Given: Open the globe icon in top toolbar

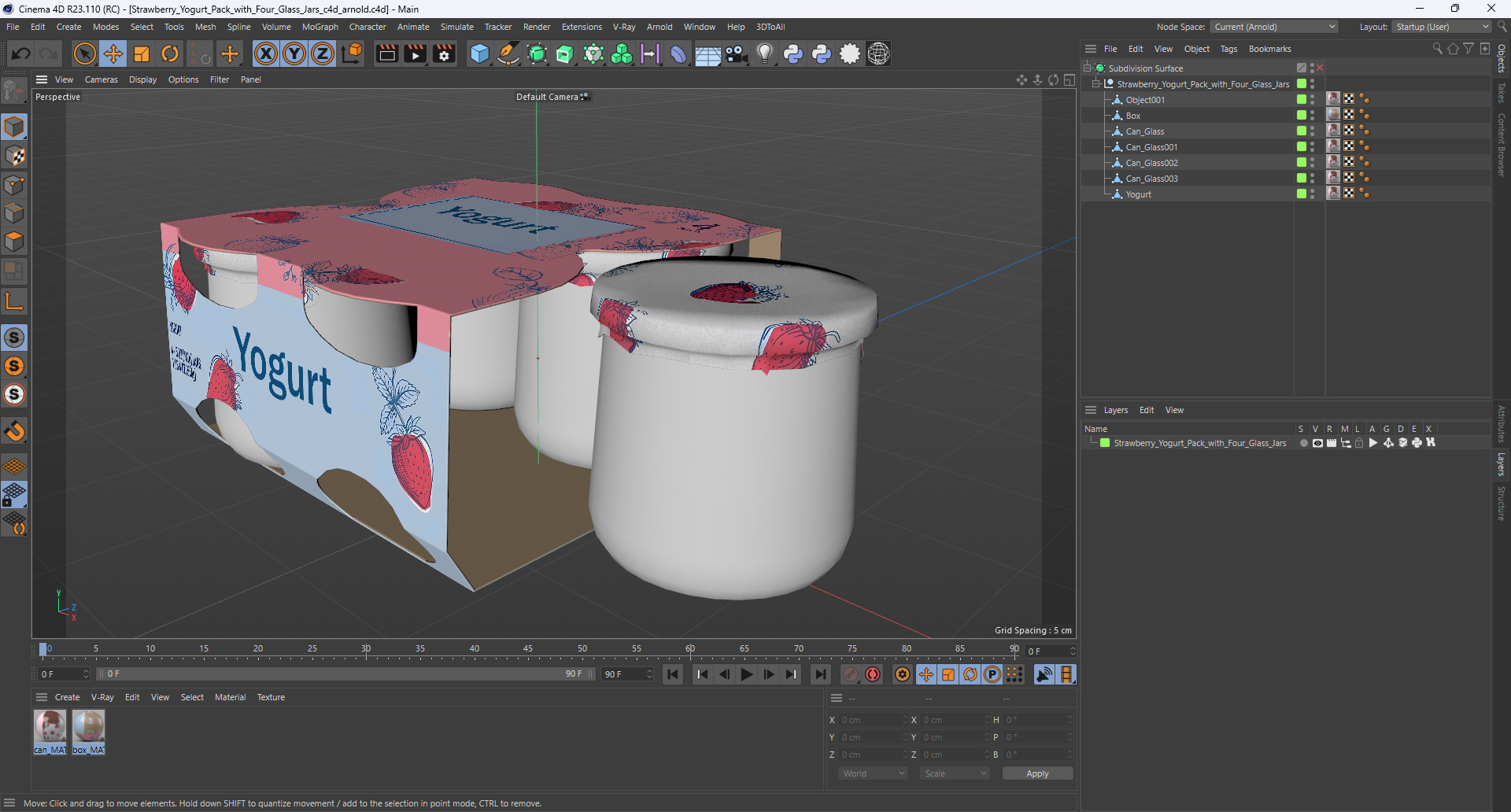Looking at the screenshot, I should click(878, 54).
